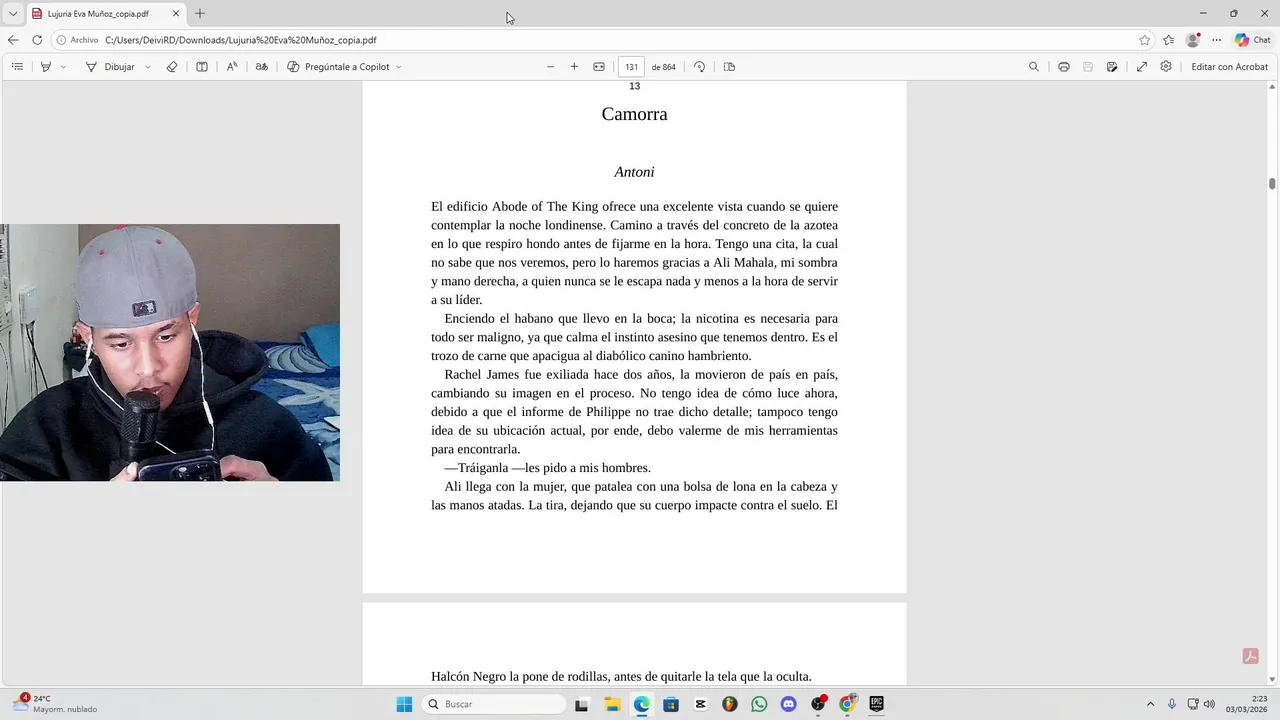Open the PDF search tool
Image resolution: width=1280 pixels, height=720 pixels.
1034,67
